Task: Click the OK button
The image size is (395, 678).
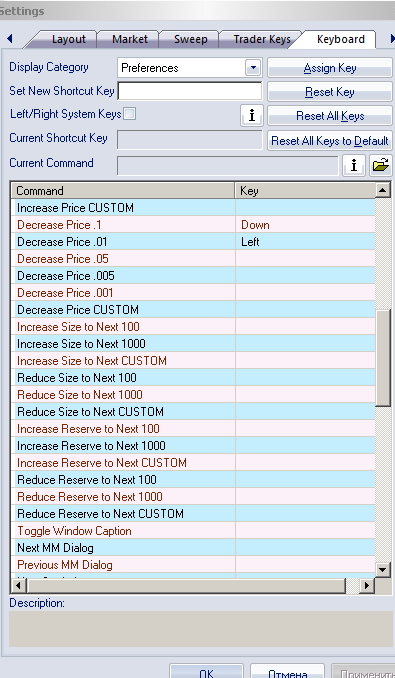Action: click(x=207, y=672)
